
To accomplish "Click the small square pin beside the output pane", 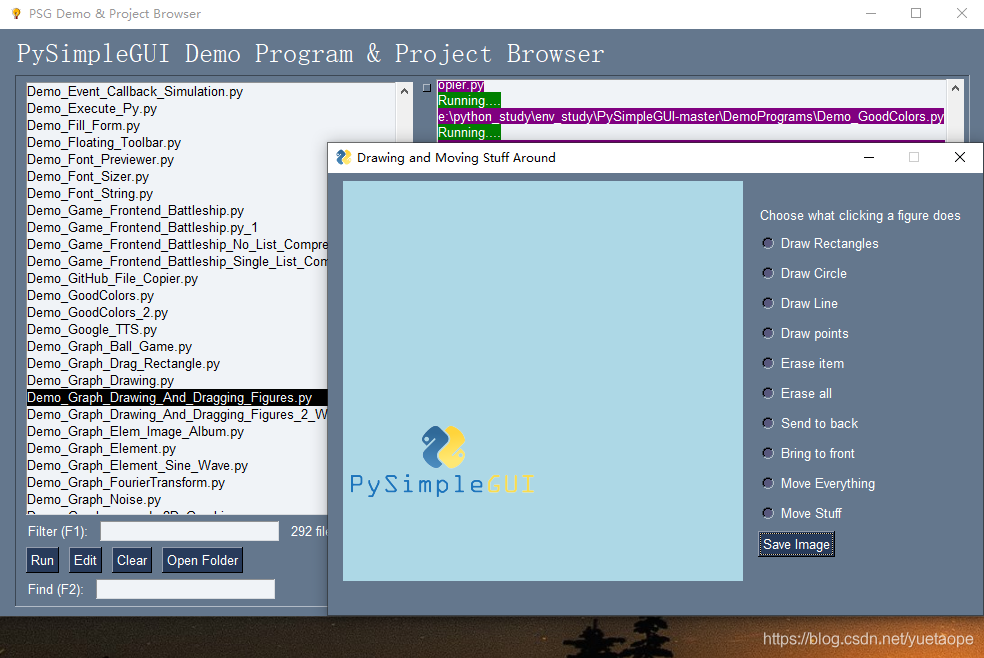I will pos(427,88).
